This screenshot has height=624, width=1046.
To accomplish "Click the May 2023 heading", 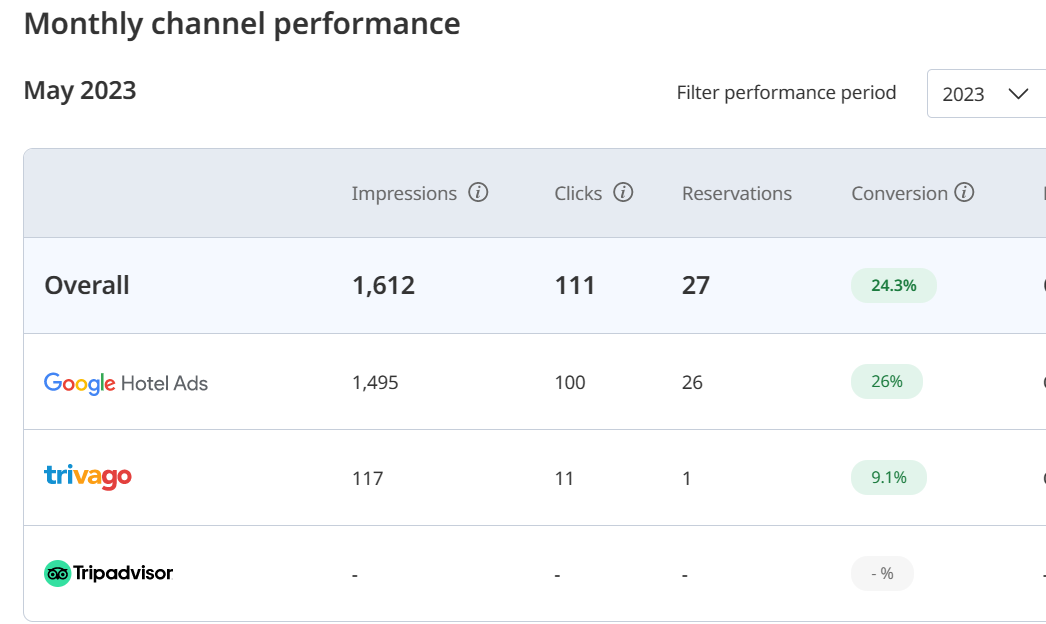I will pos(80,91).
